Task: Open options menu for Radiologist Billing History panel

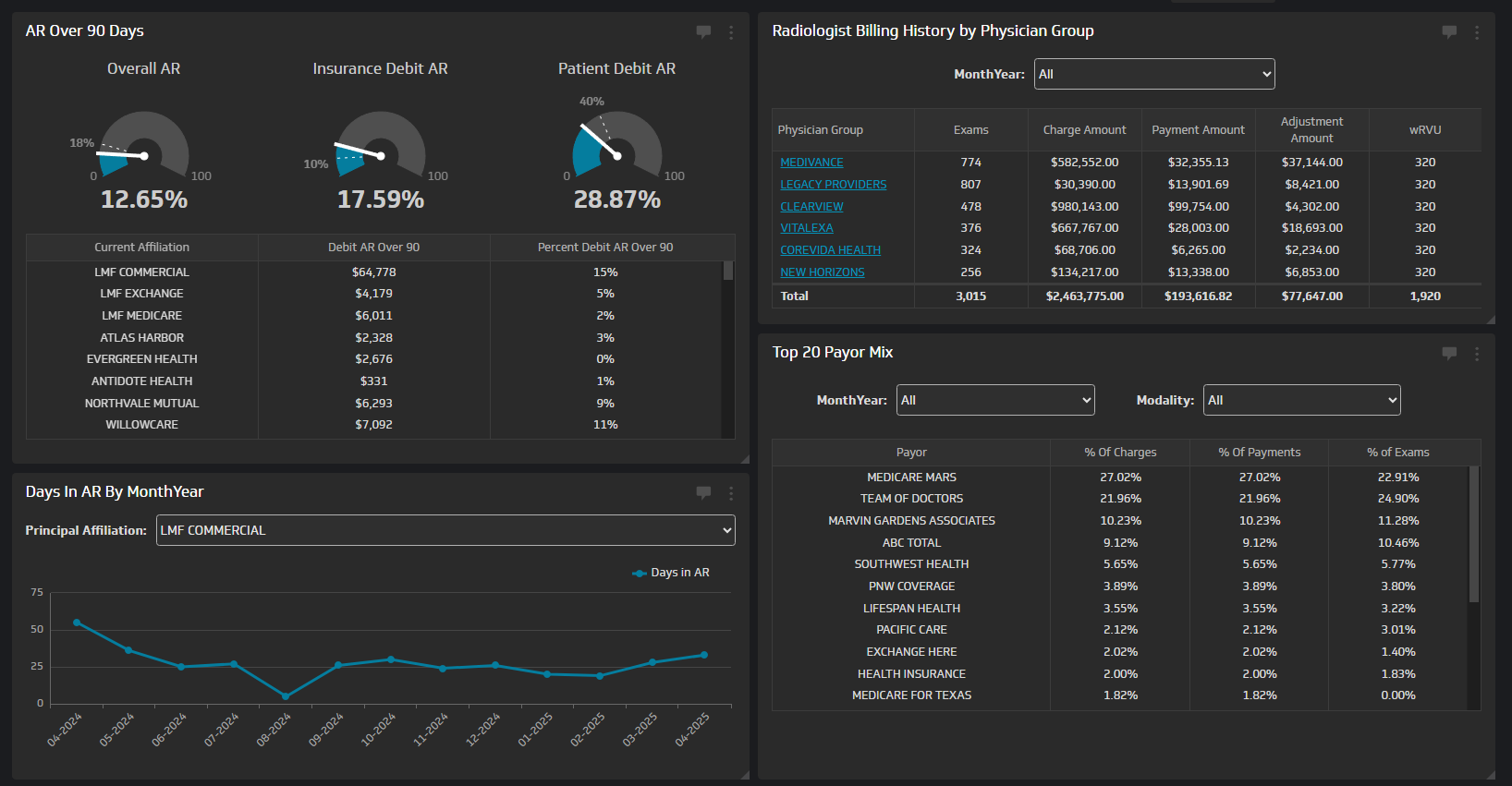Action: click(1477, 32)
